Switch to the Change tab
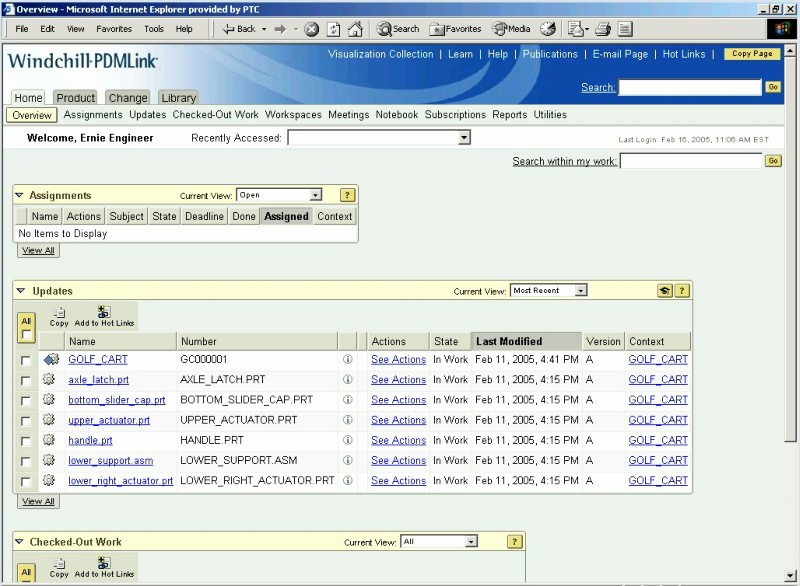This screenshot has height=586, width=800. (x=128, y=97)
